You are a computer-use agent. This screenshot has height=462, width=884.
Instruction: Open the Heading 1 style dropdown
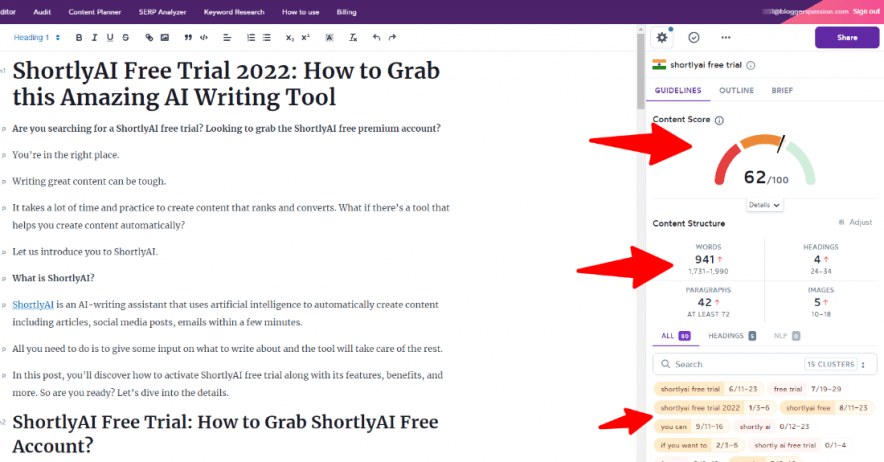point(37,37)
